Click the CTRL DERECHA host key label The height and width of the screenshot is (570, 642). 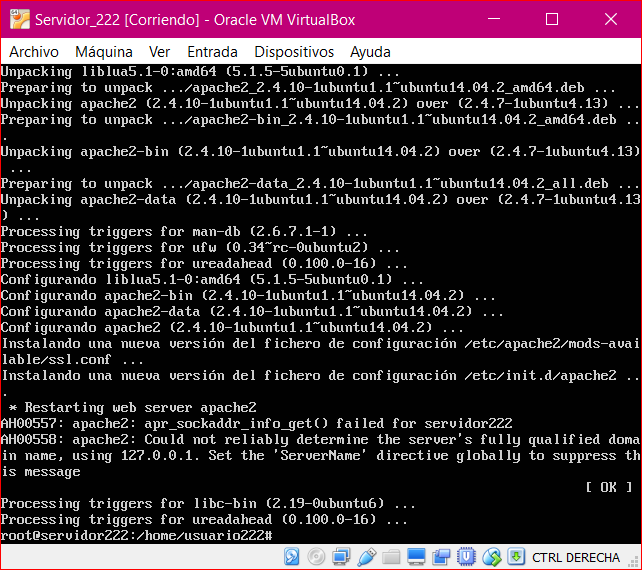576,558
